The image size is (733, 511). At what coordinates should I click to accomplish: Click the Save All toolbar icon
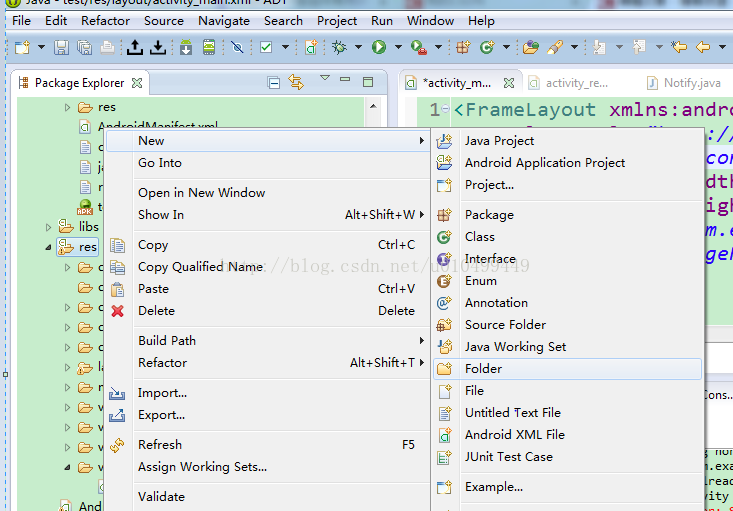[x=85, y=47]
